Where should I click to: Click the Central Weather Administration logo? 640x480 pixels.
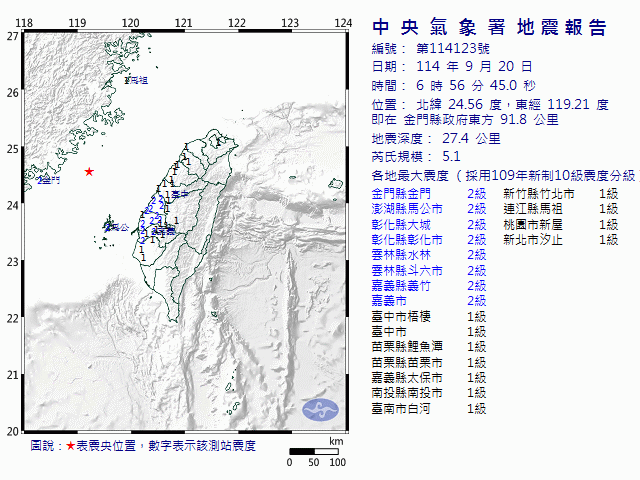click(x=320, y=410)
